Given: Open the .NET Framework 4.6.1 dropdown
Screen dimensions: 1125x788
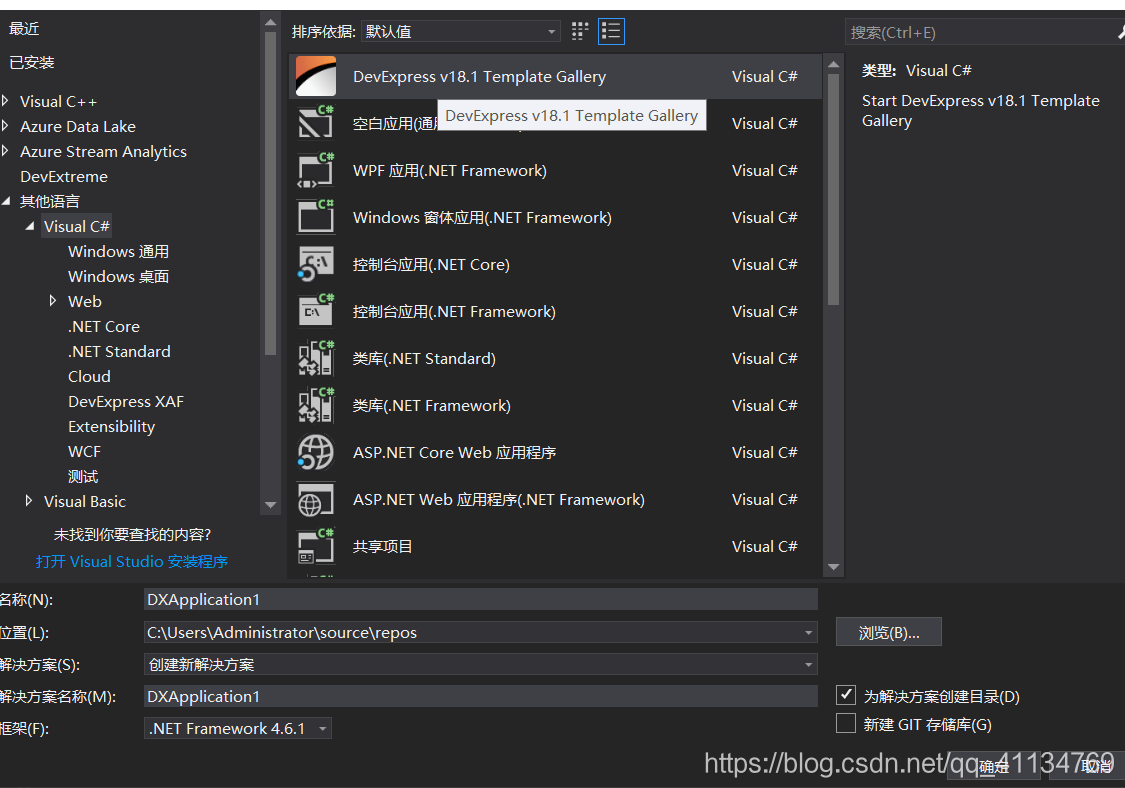Looking at the screenshot, I should click(x=237, y=728).
